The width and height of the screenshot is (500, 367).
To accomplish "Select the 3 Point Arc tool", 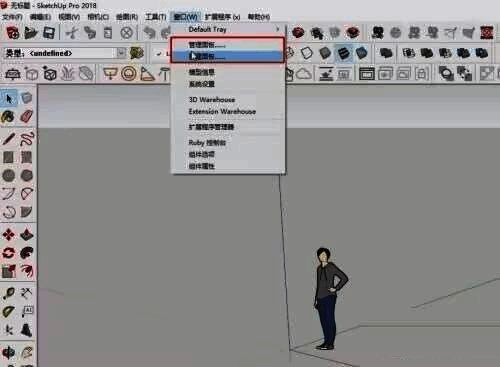I will click(8, 212).
